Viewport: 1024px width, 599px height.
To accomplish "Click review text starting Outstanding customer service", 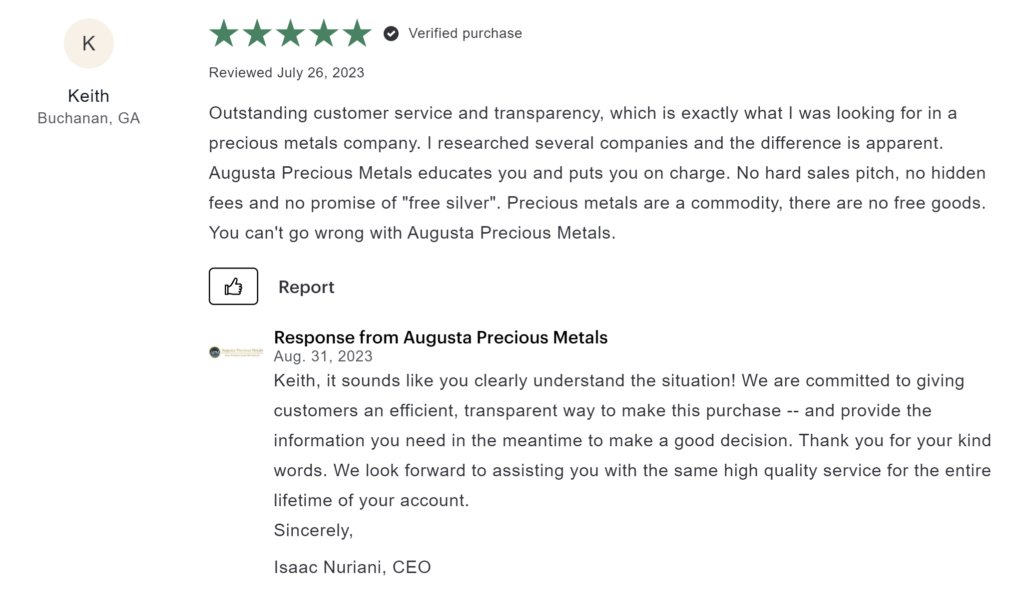I will click(x=598, y=172).
